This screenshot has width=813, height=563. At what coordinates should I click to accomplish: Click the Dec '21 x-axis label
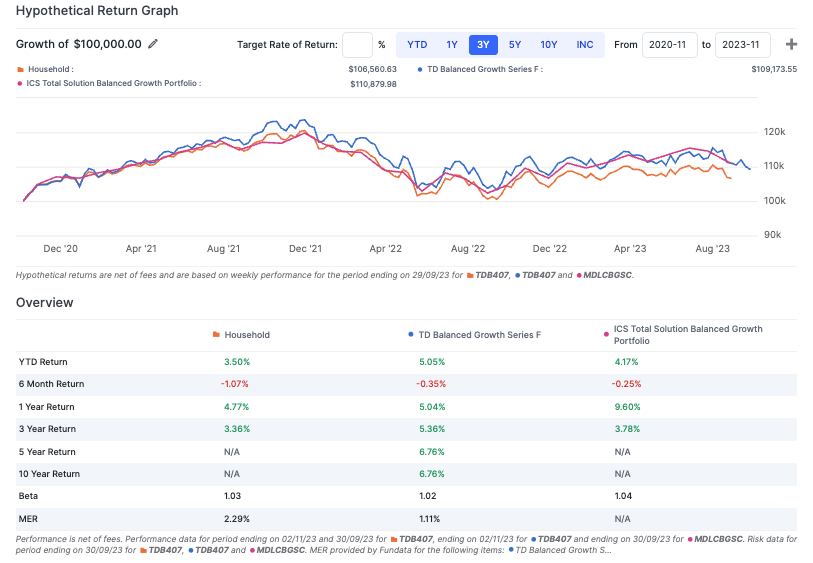click(x=305, y=249)
